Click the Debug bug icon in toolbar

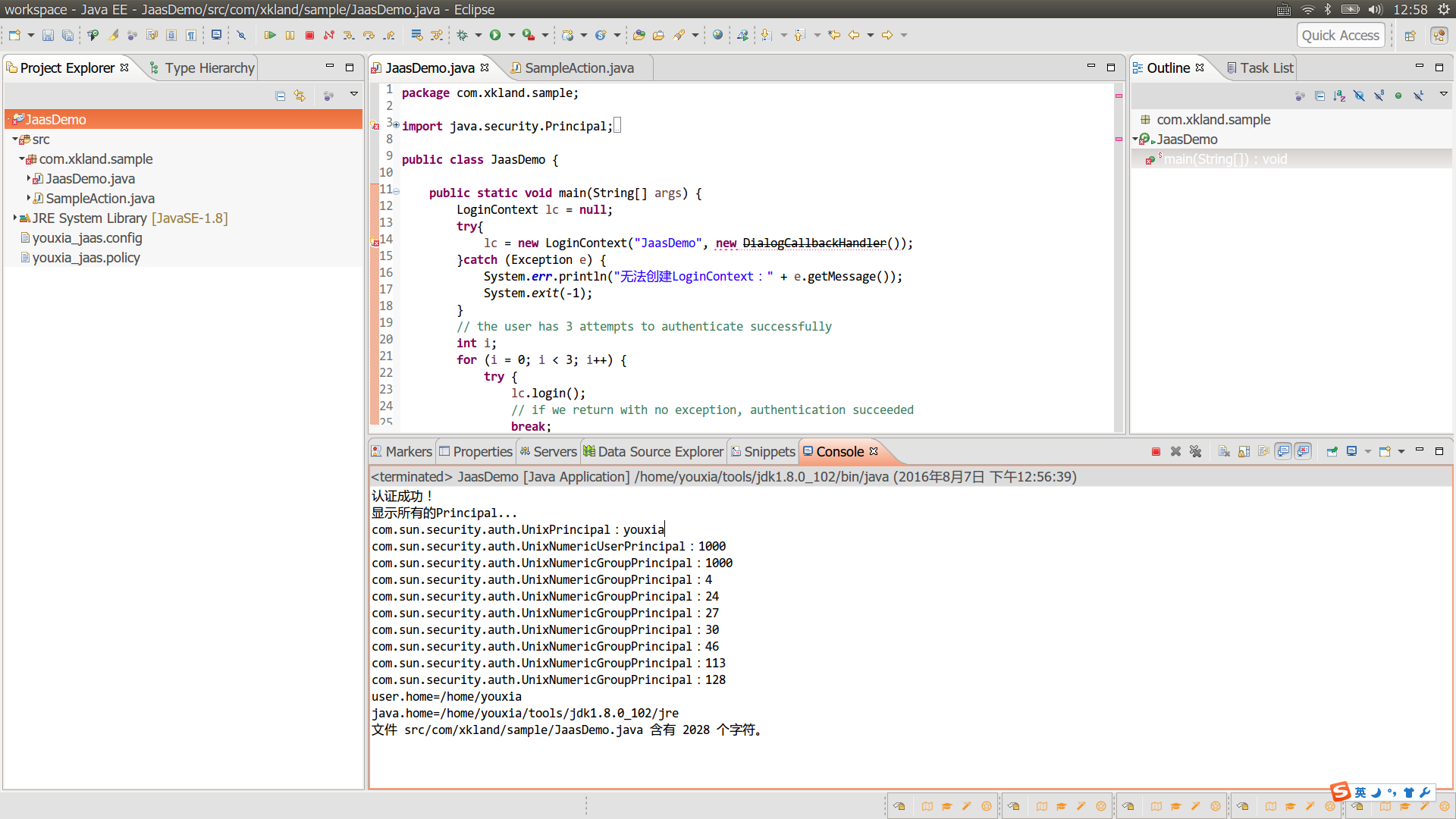tap(462, 35)
